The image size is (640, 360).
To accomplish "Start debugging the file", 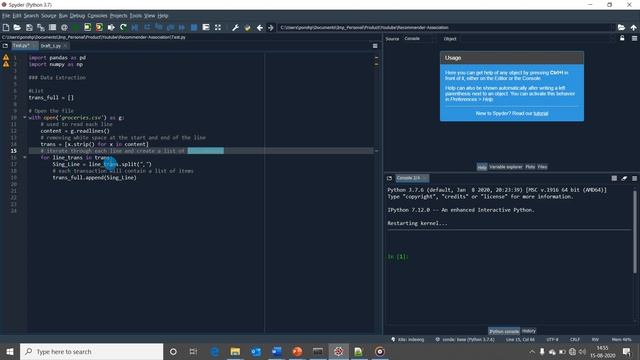I will point(135,27).
